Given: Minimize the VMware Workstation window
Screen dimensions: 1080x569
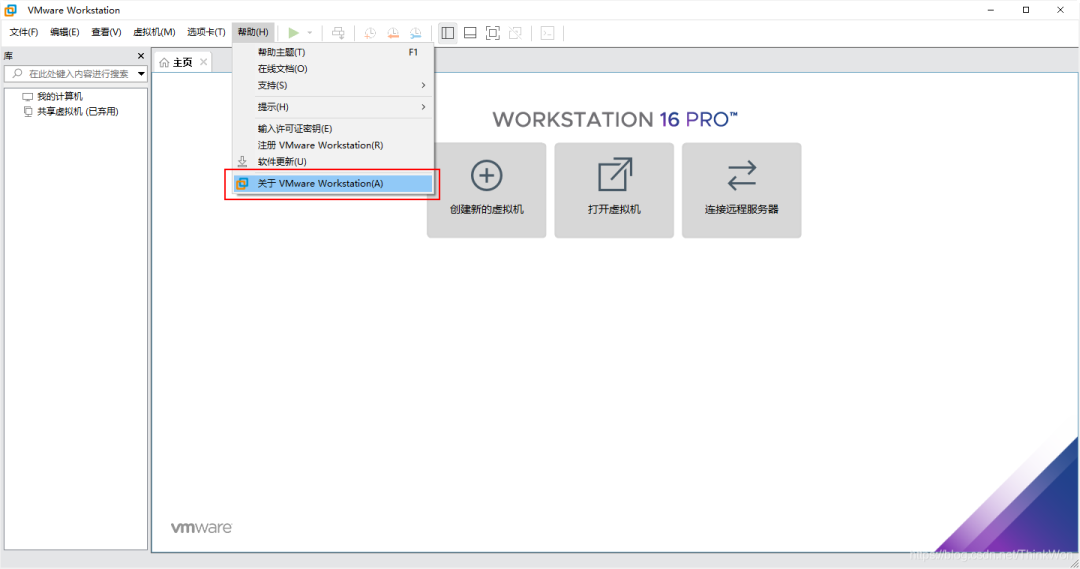Looking at the screenshot, I should (990, 10).
